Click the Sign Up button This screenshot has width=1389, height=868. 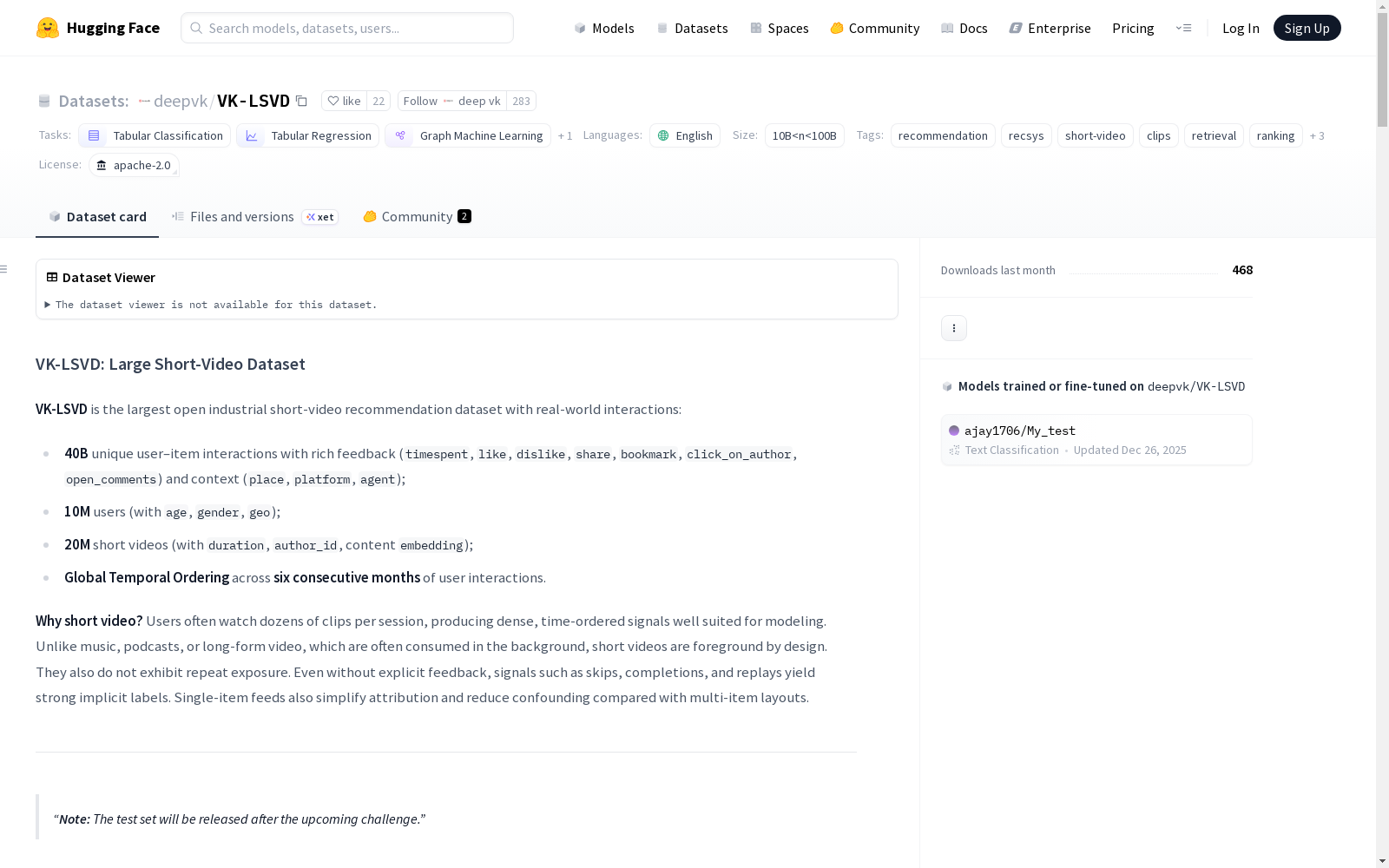(1307, 28)
